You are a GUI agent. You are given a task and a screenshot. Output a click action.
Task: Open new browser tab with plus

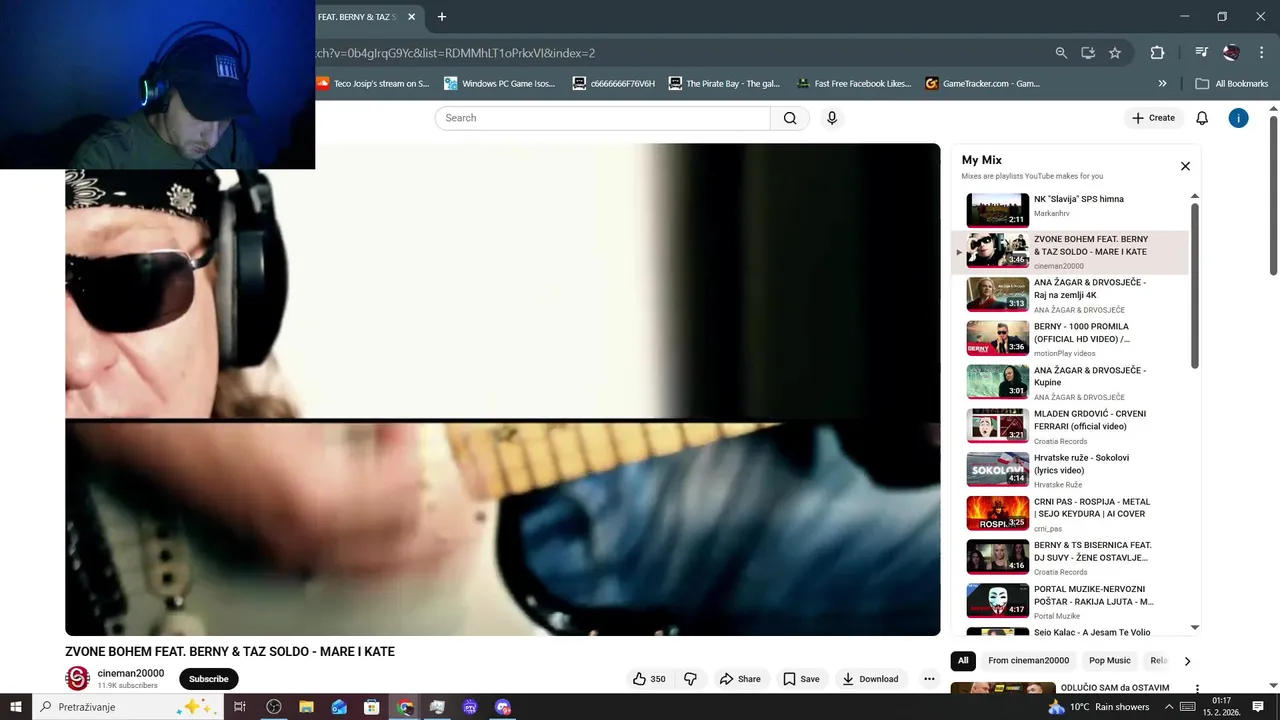coord(442,17)
